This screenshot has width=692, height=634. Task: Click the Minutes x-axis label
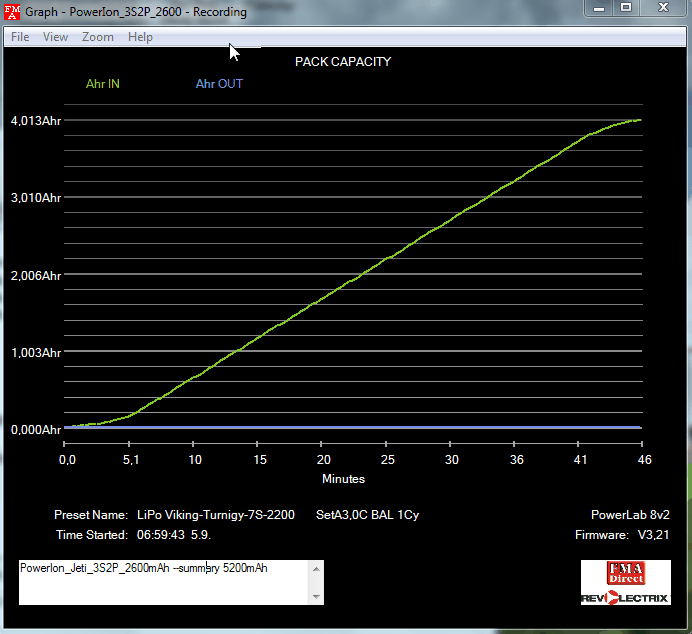coord(343,479)
